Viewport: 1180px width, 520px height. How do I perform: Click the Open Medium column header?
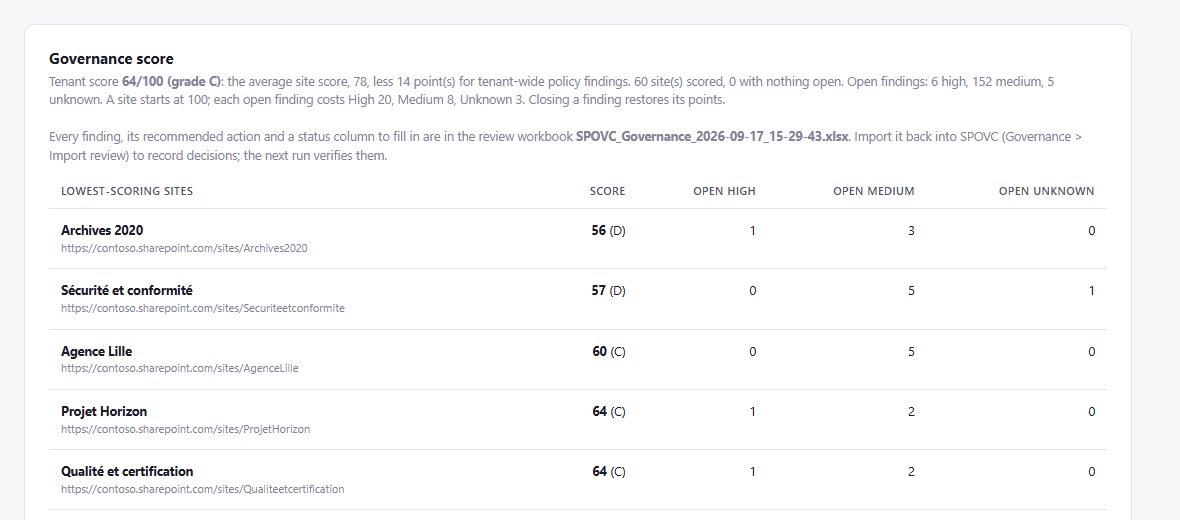click(x=874, y=191)
